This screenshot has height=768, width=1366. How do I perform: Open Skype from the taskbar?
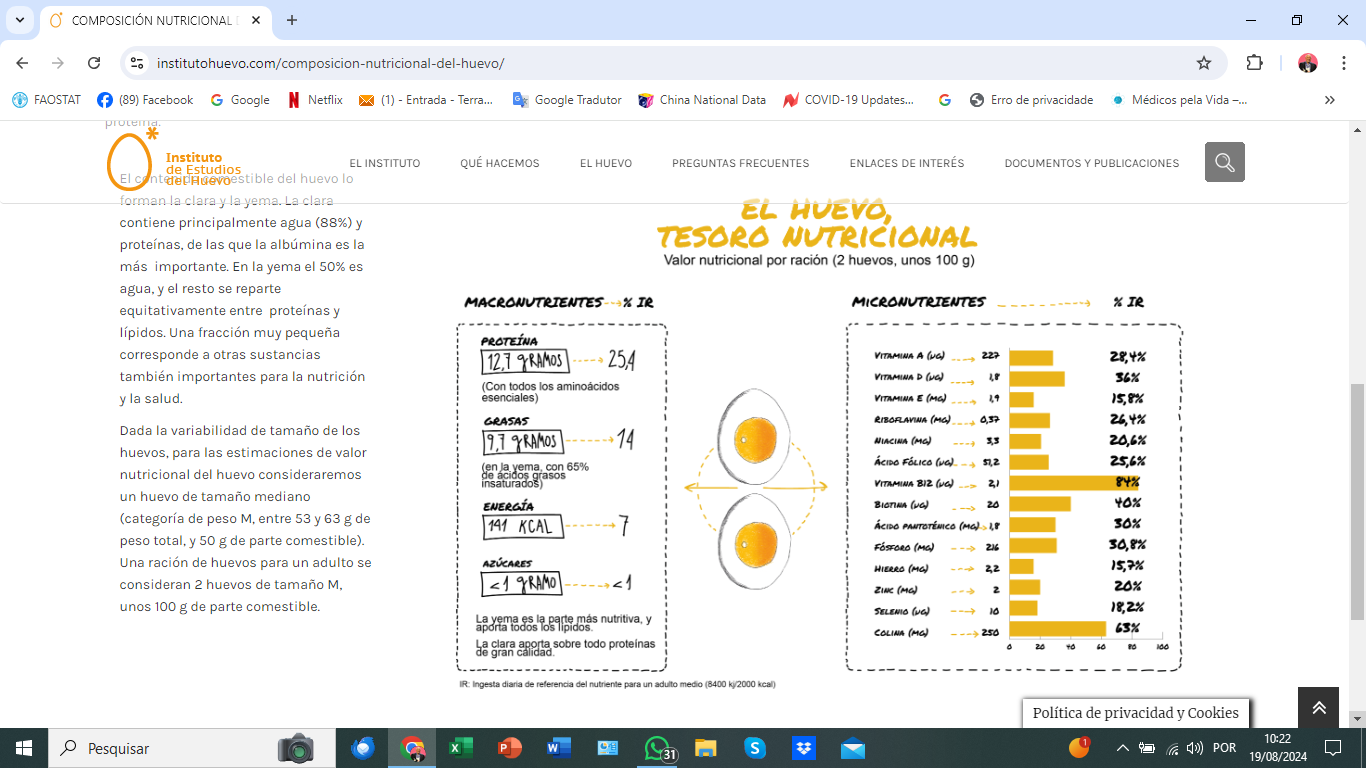pyautogui.click(x=755, y=748)
